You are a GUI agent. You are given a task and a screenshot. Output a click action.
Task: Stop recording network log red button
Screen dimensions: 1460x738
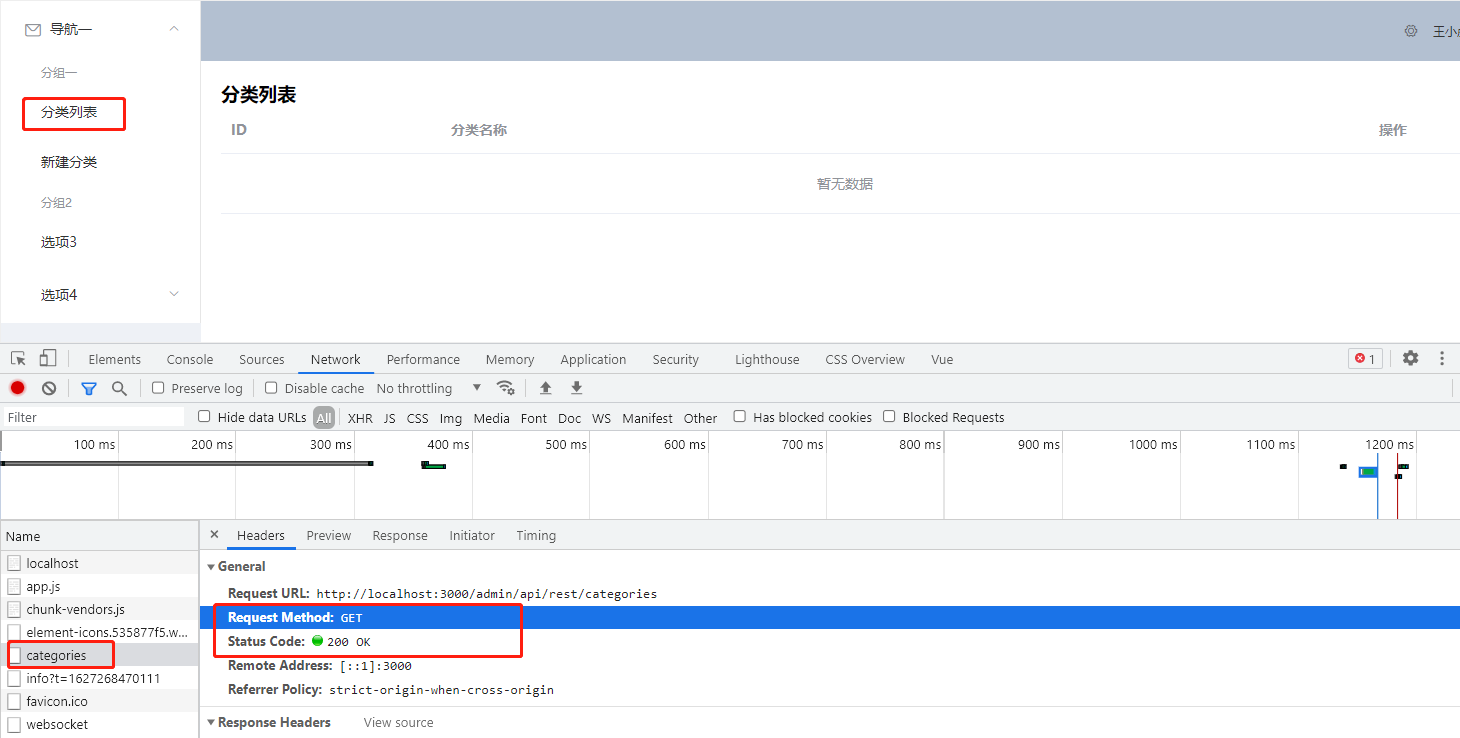pyautogui.click(x=18, y=388)
